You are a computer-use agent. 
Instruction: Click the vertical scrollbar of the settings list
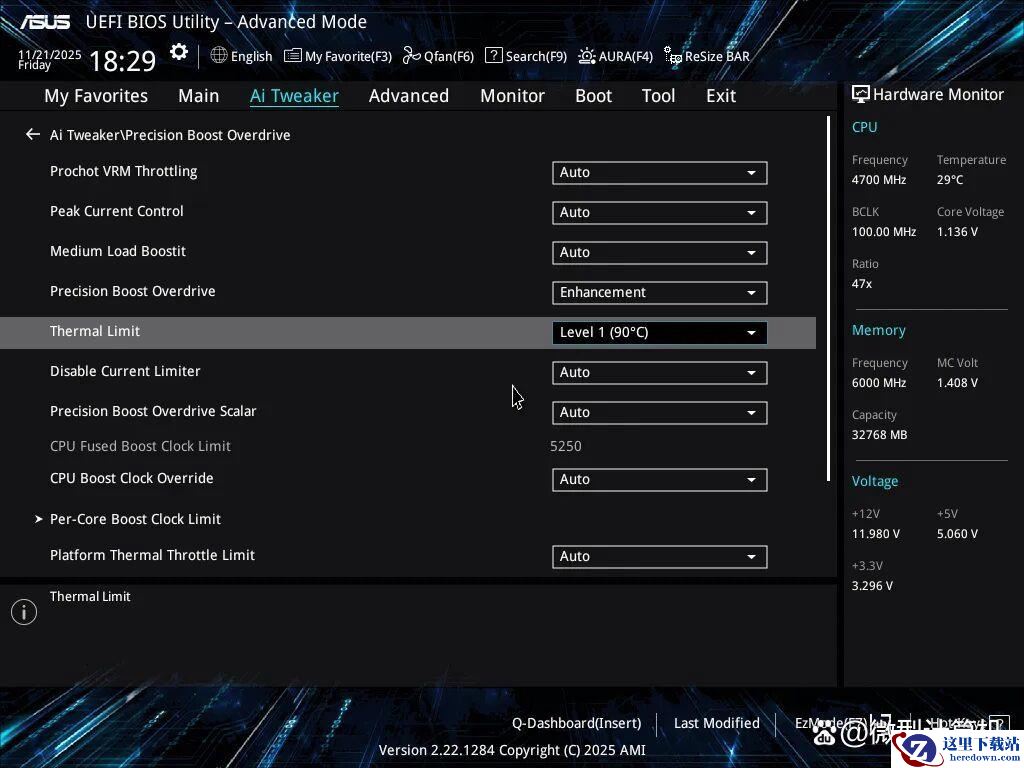point(828,300)
